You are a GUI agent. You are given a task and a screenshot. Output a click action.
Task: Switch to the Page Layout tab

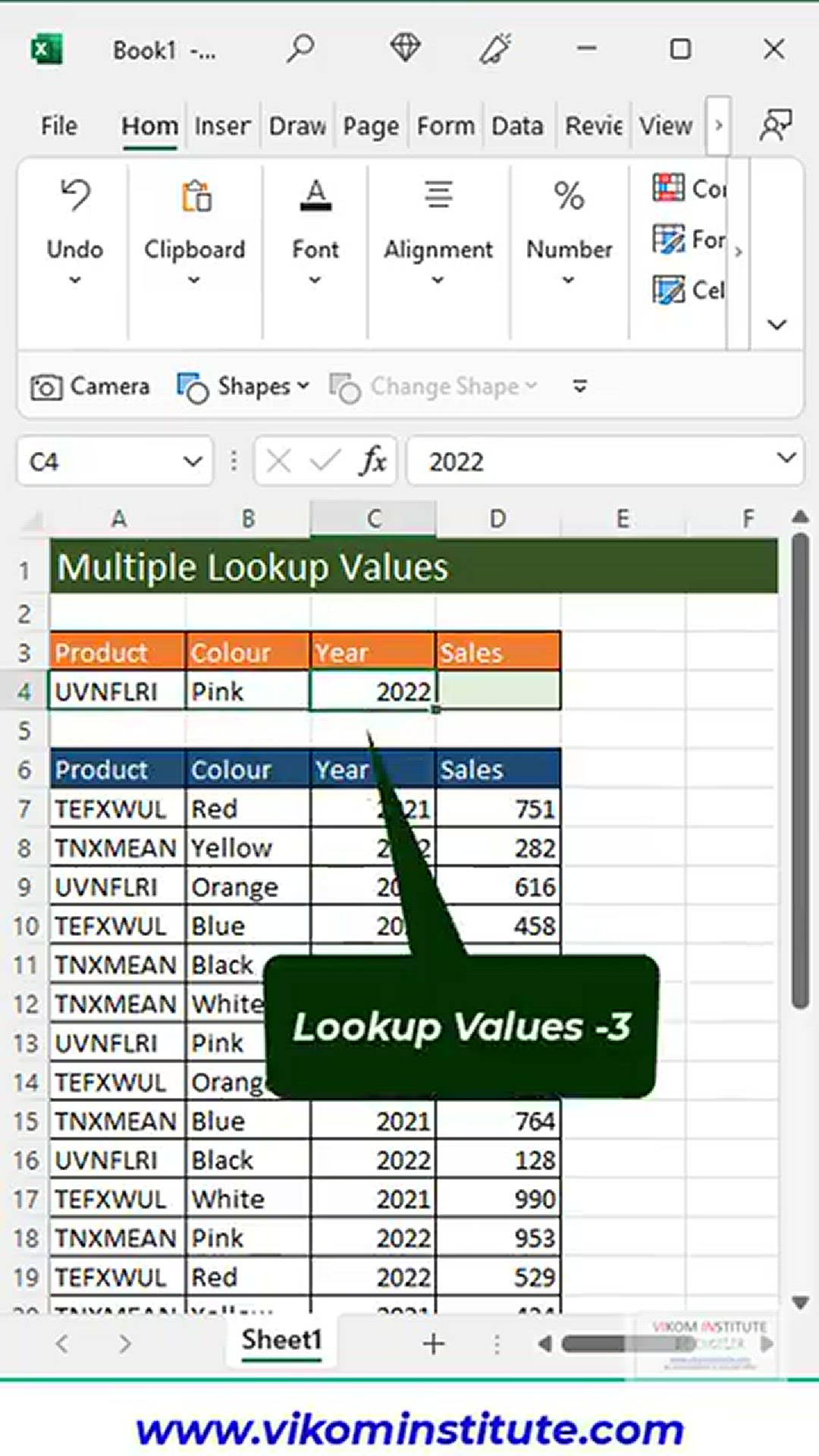(371, 126)
